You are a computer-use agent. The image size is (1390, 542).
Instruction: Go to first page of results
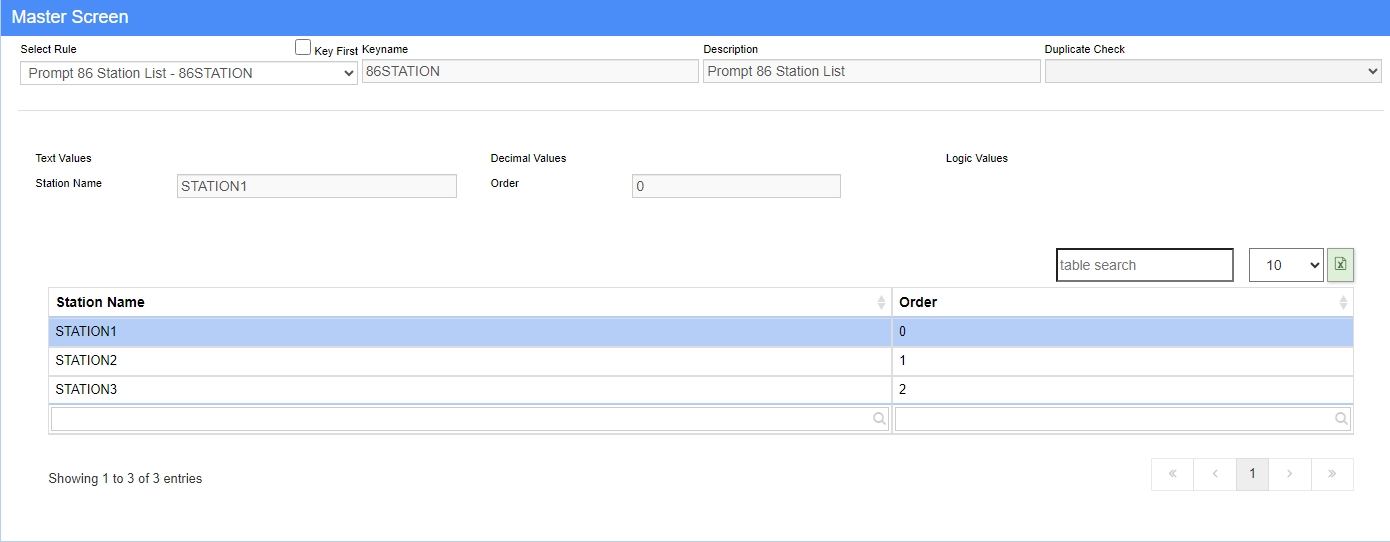1172,474
